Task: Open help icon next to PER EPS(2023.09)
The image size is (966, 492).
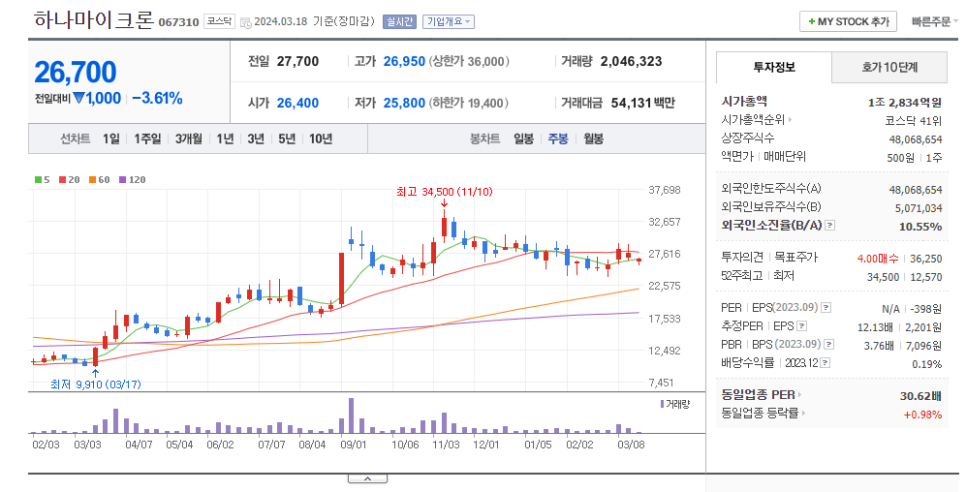Action: (x=826, y=307)
